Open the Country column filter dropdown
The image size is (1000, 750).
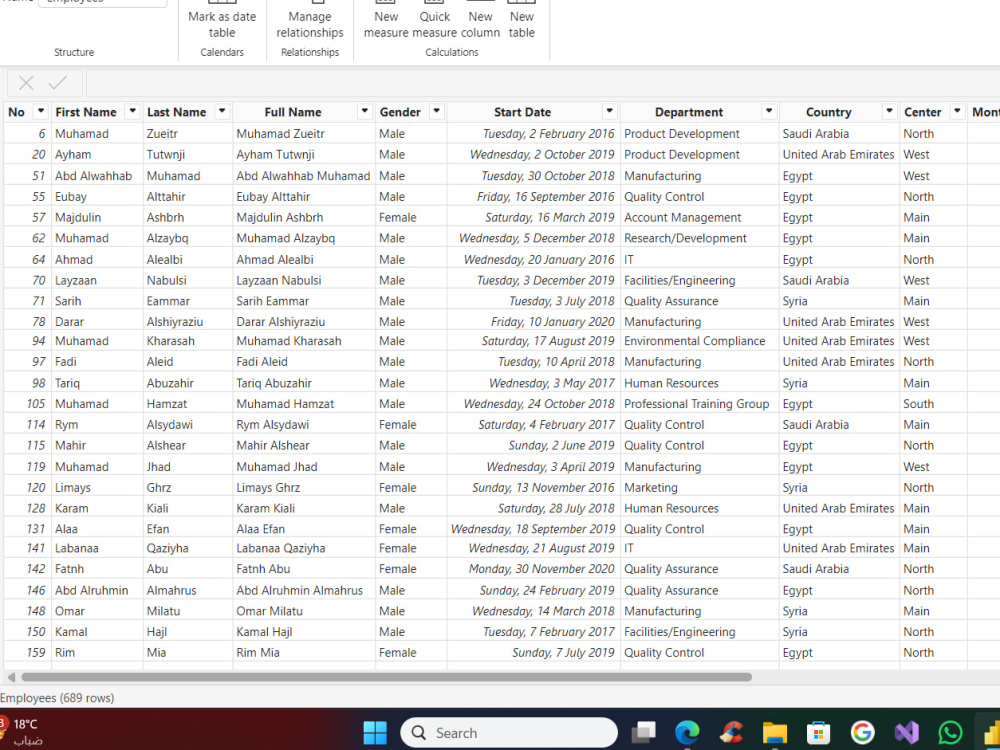pos(889,111)
